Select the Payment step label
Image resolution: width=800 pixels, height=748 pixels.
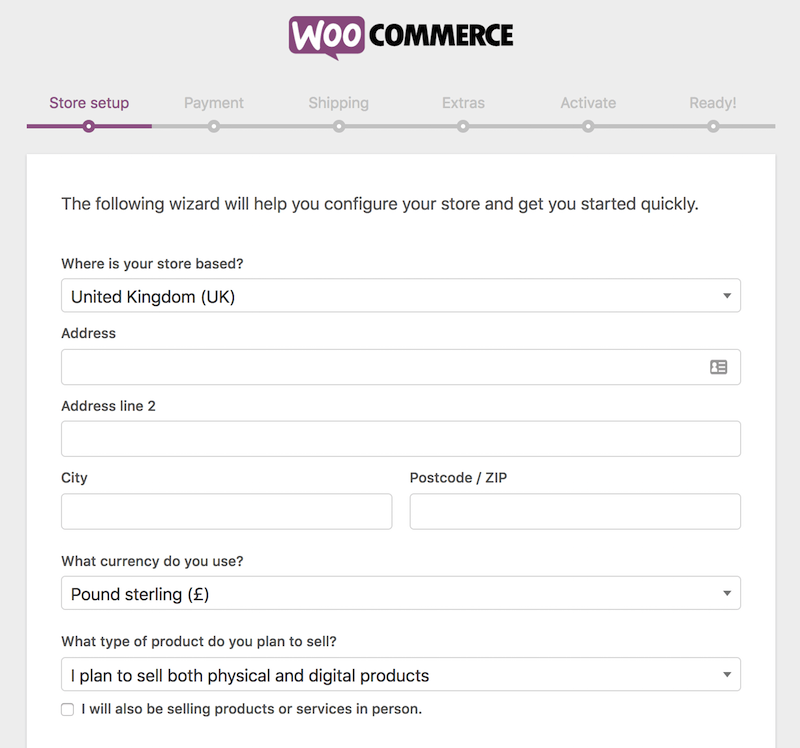(x=213, y=103)
